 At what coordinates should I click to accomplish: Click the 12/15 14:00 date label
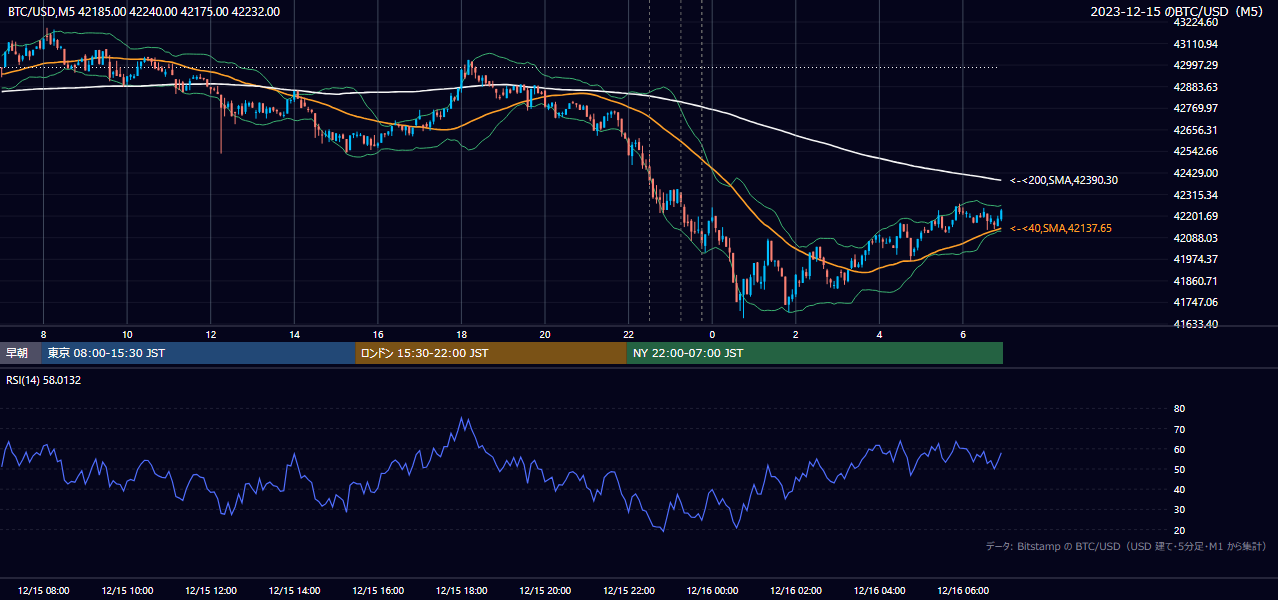point(294,591)
